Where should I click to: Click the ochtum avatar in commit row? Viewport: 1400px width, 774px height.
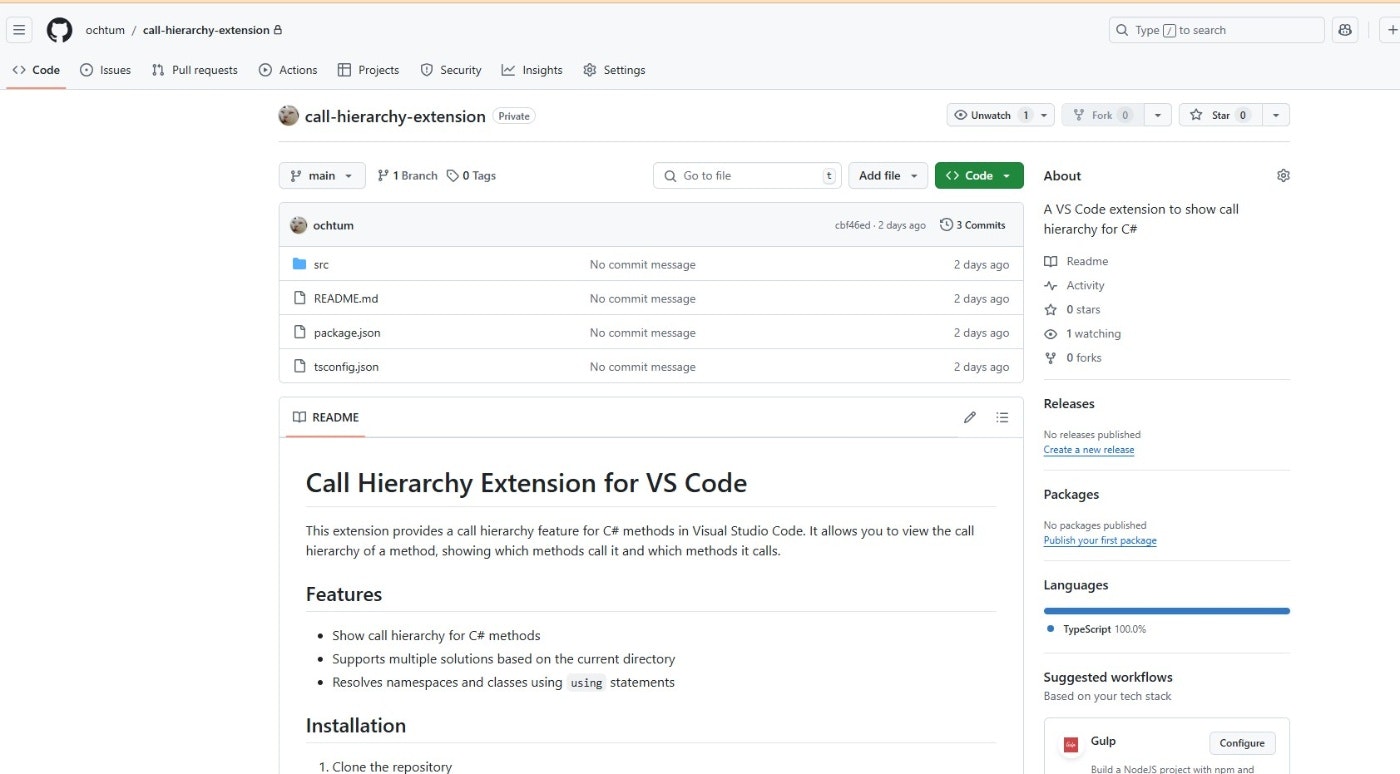(298, 225)
